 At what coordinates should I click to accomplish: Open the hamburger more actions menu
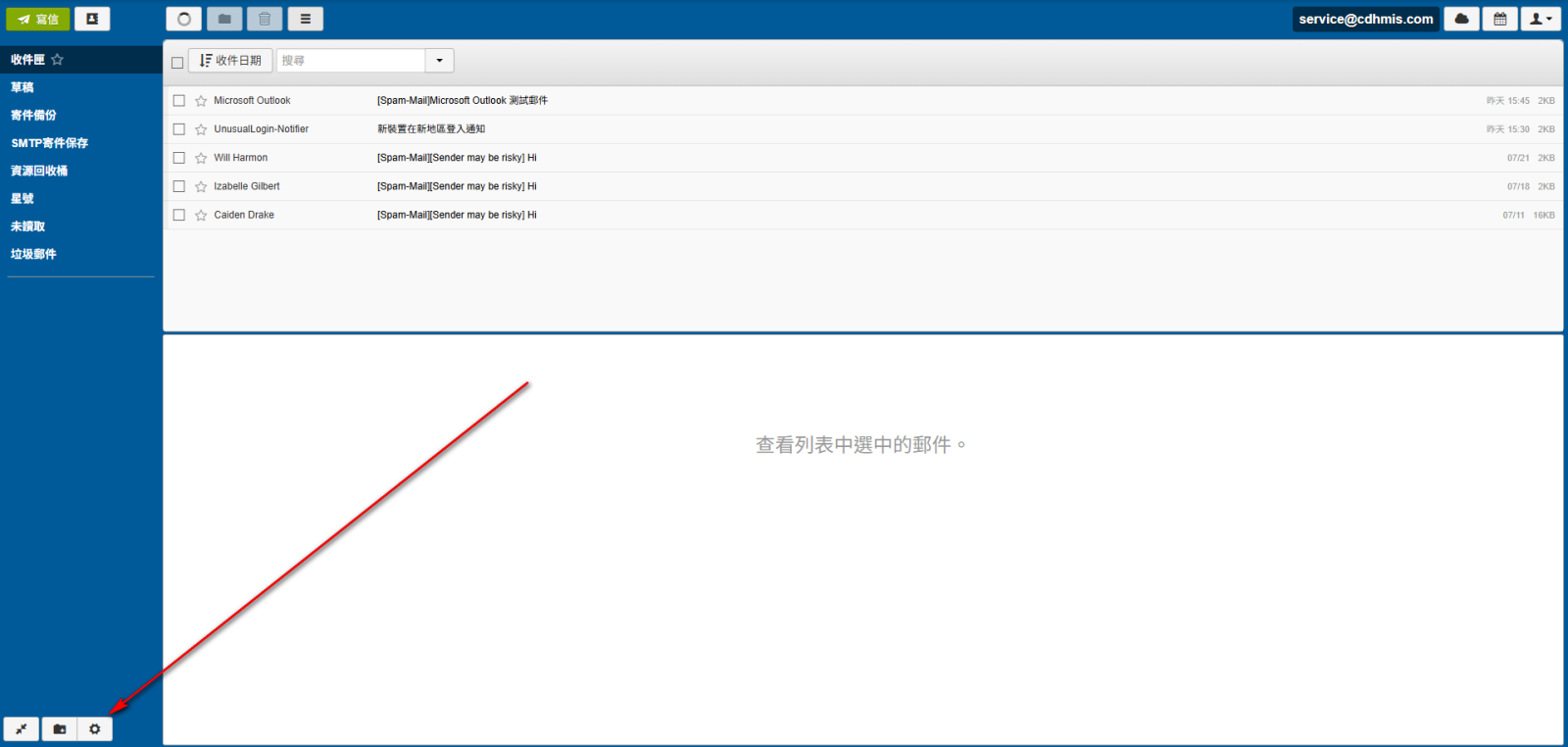[x=305, y=19]
